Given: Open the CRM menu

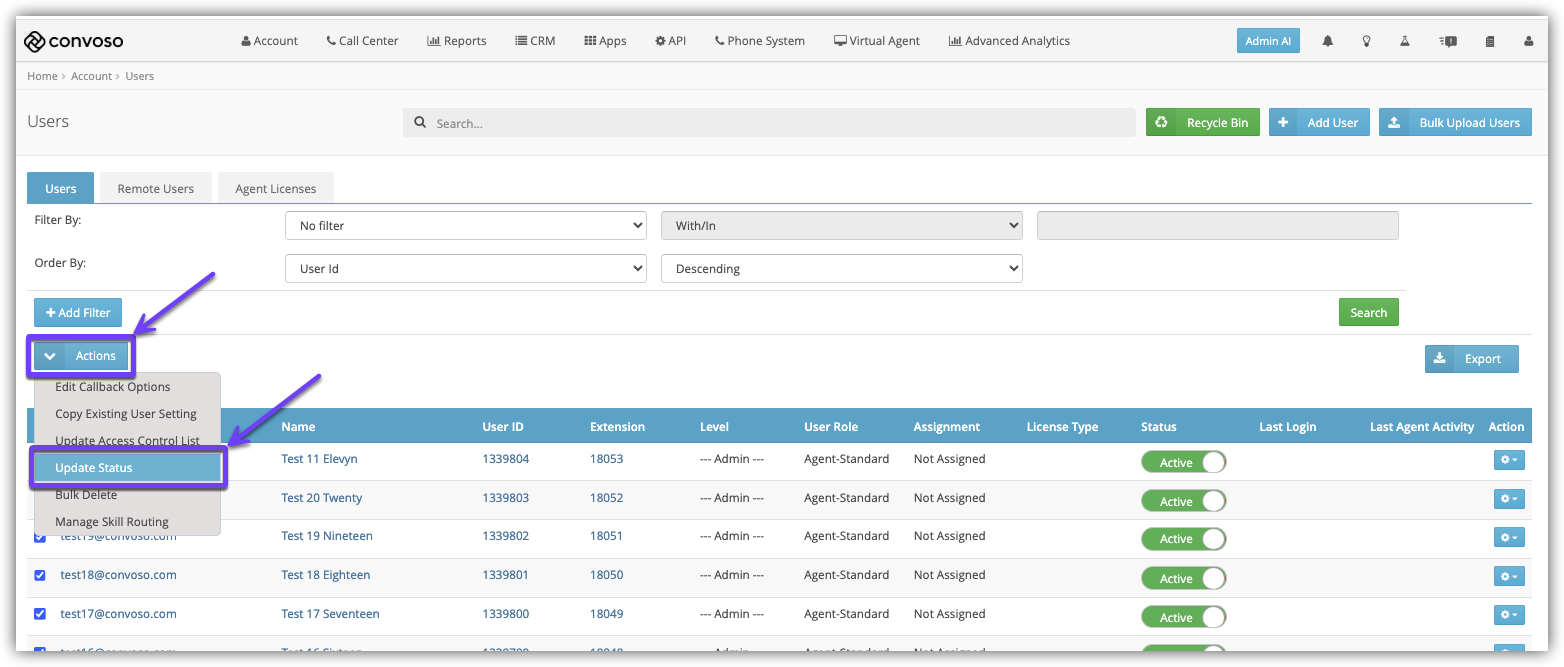Looking at the screenshot, I should coord(535,41).
